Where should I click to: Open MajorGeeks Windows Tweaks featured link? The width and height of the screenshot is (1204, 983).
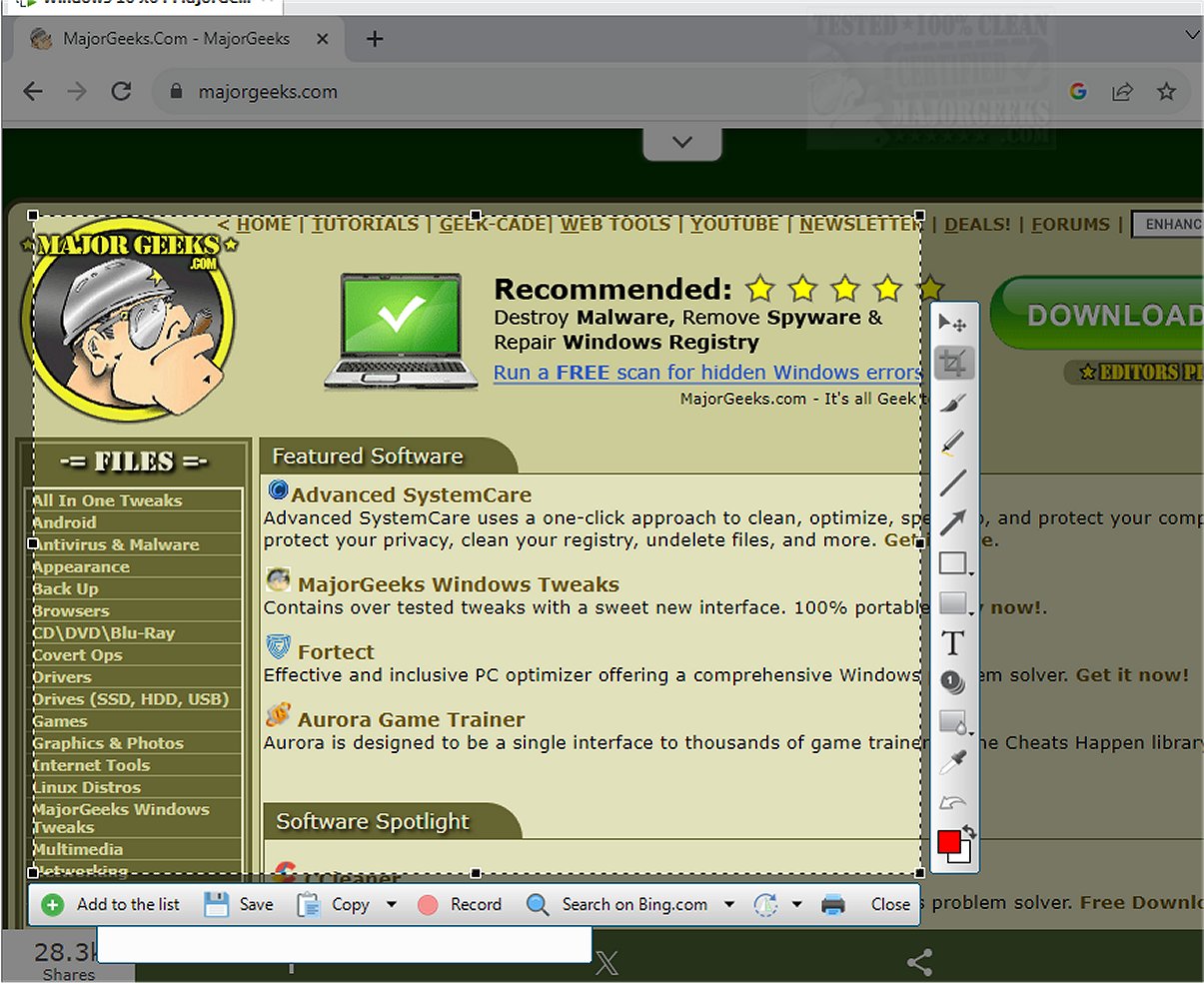[x=458, y=584]
